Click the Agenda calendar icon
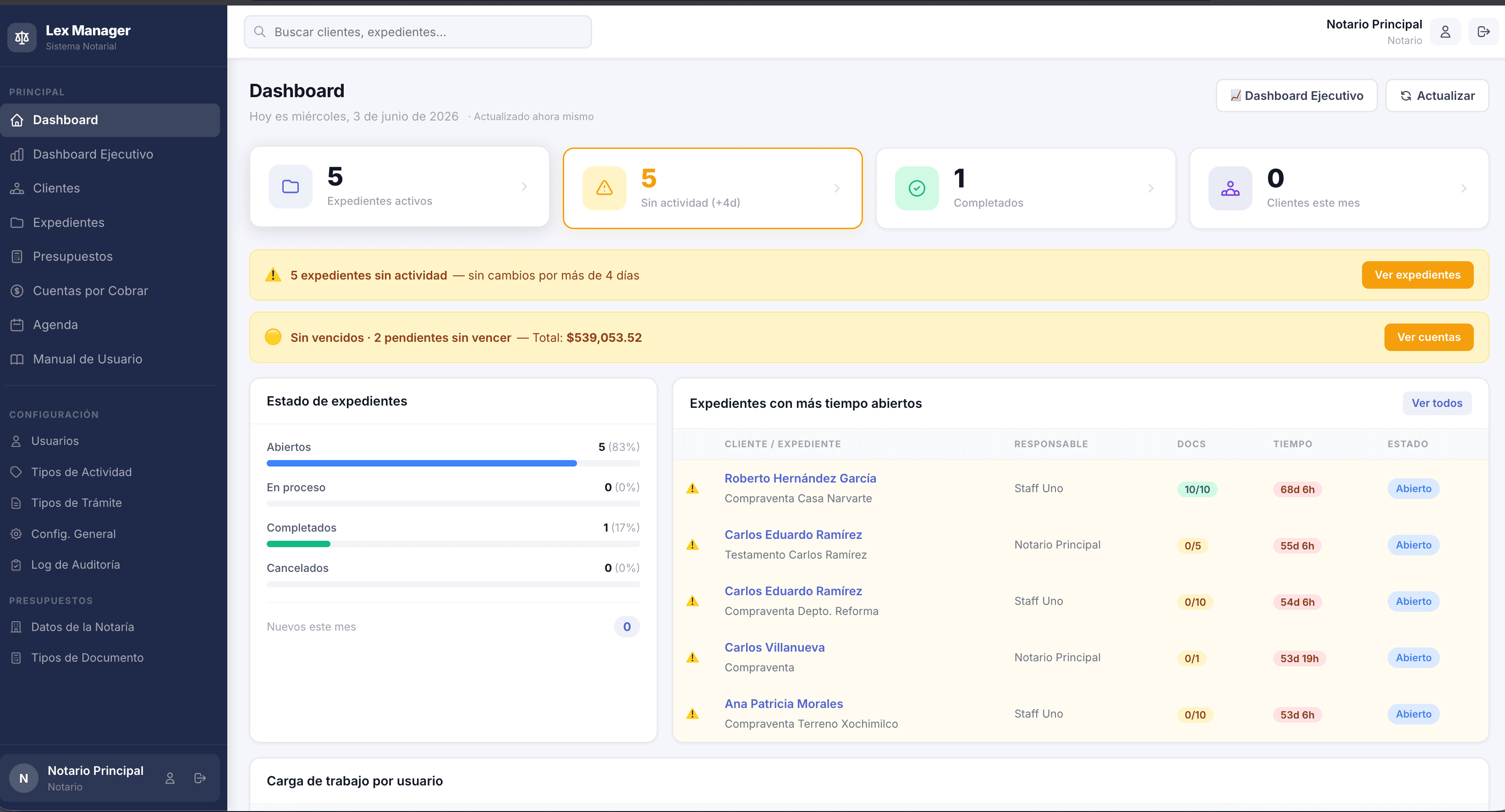 point(17,325)
